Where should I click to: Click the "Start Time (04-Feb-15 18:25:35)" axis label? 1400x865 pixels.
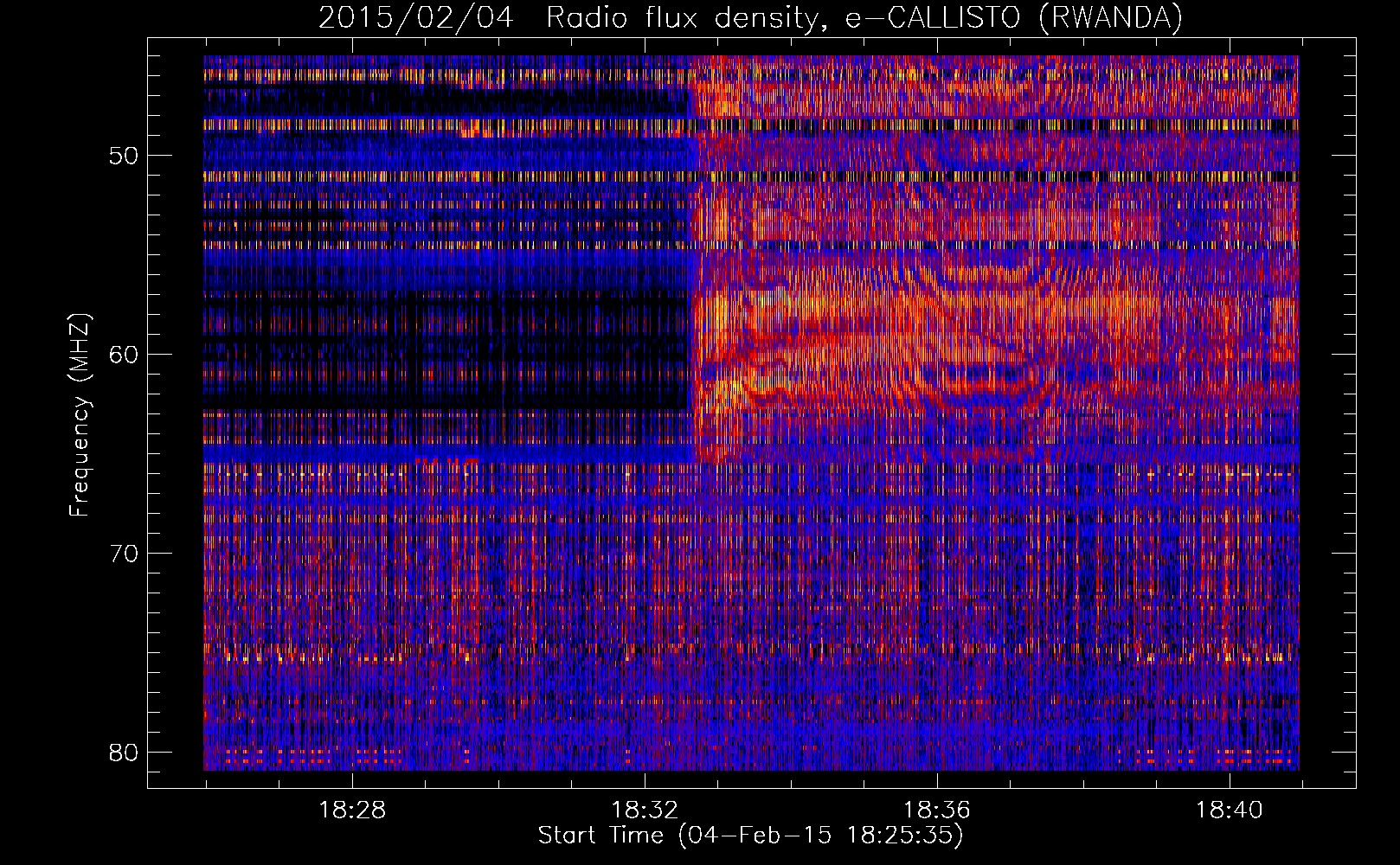[x=750, y=836]
